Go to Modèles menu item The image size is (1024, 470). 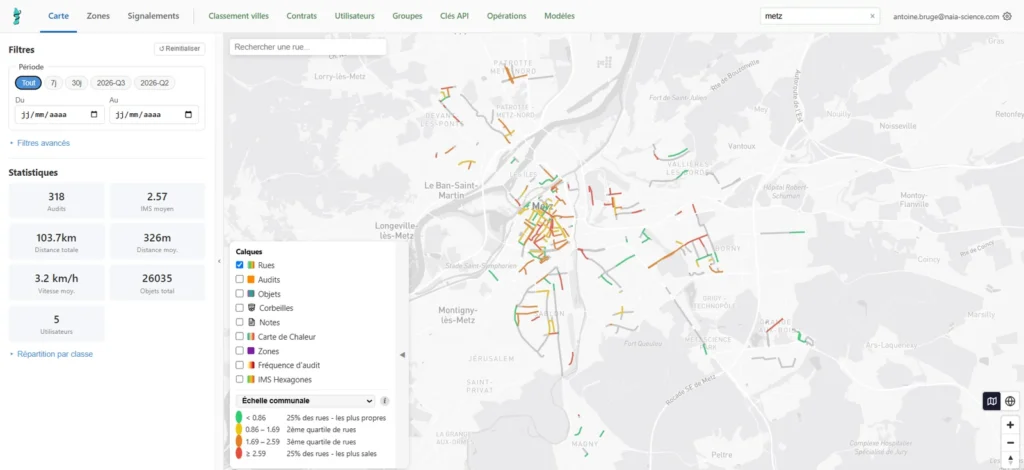(x=560, y=16)
